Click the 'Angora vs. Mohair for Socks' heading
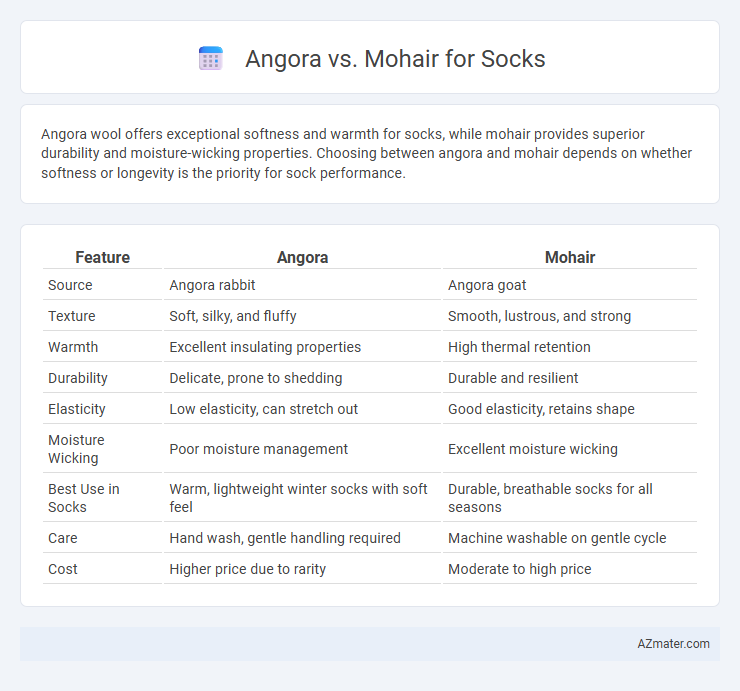The height and width of the screenshot is (691, 740). pos(395,59)
